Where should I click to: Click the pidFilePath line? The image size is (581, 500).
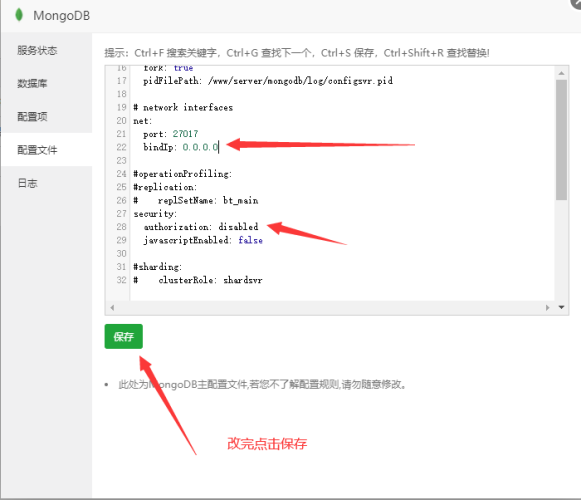tap(268, 81)
